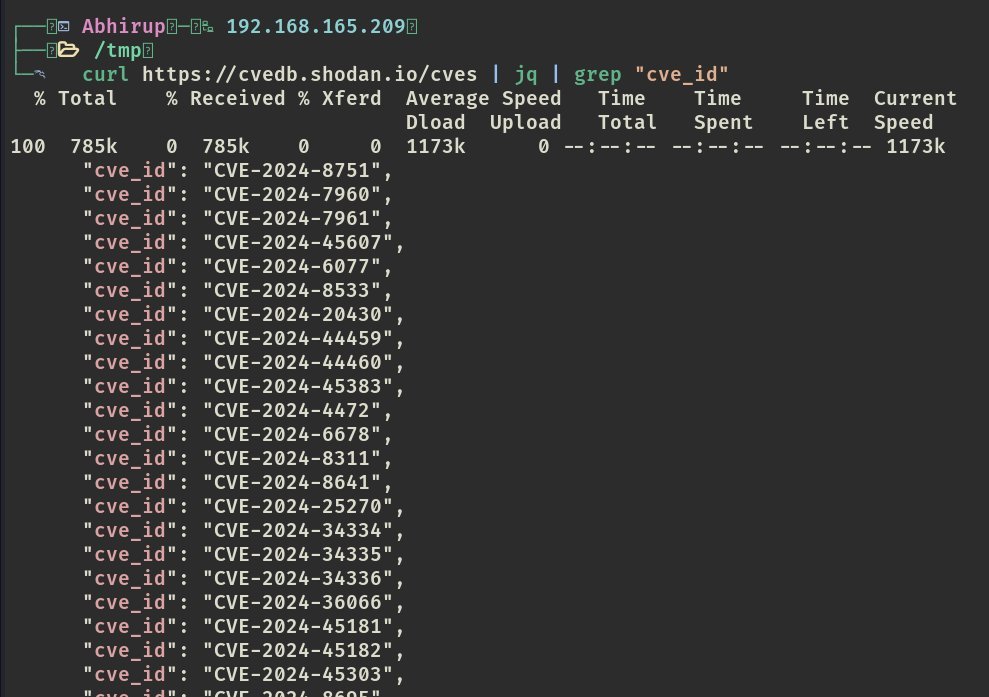The width and height of the screenshot is (989, 697).
Task: Click the open folder icon beside /tmp
Action: pyautogui.click(x=67, y=51)
